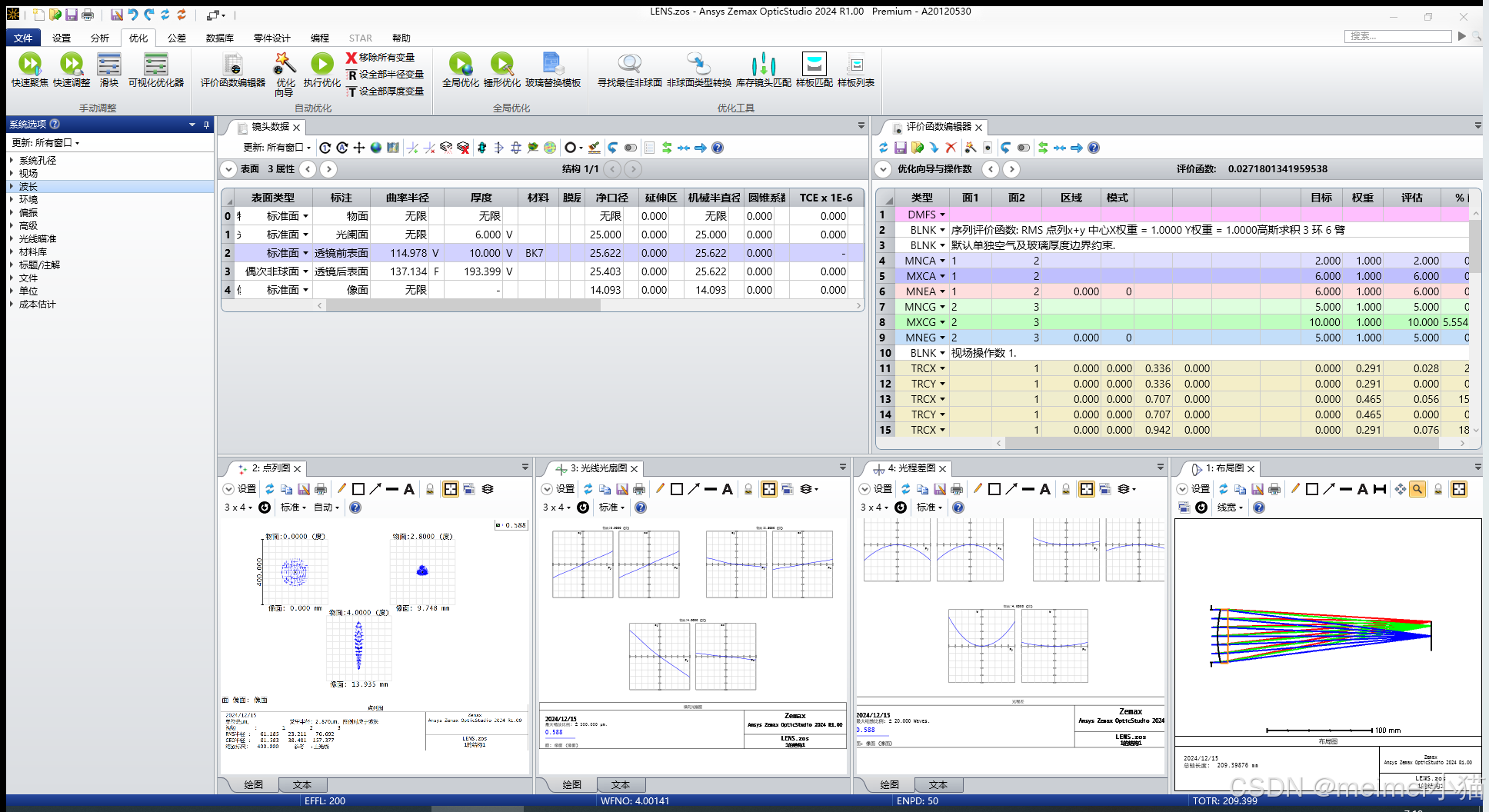Toggle the switch icon in 镜头数据 toolbar
Image resolution: width=1489 pixels, height=812 pixels.
(x=631, y=148)
